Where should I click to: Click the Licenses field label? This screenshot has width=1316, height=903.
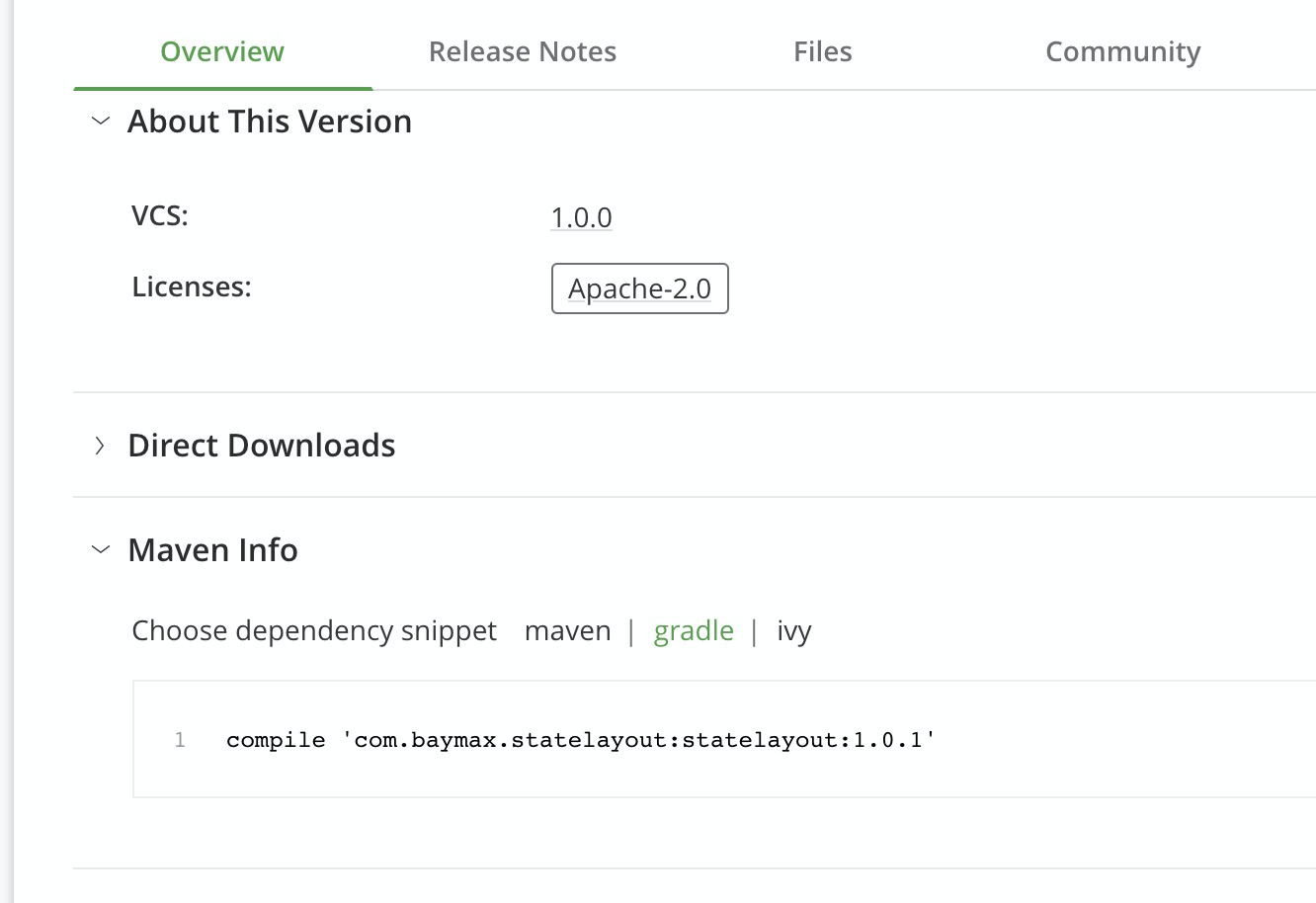click(192, 287)
